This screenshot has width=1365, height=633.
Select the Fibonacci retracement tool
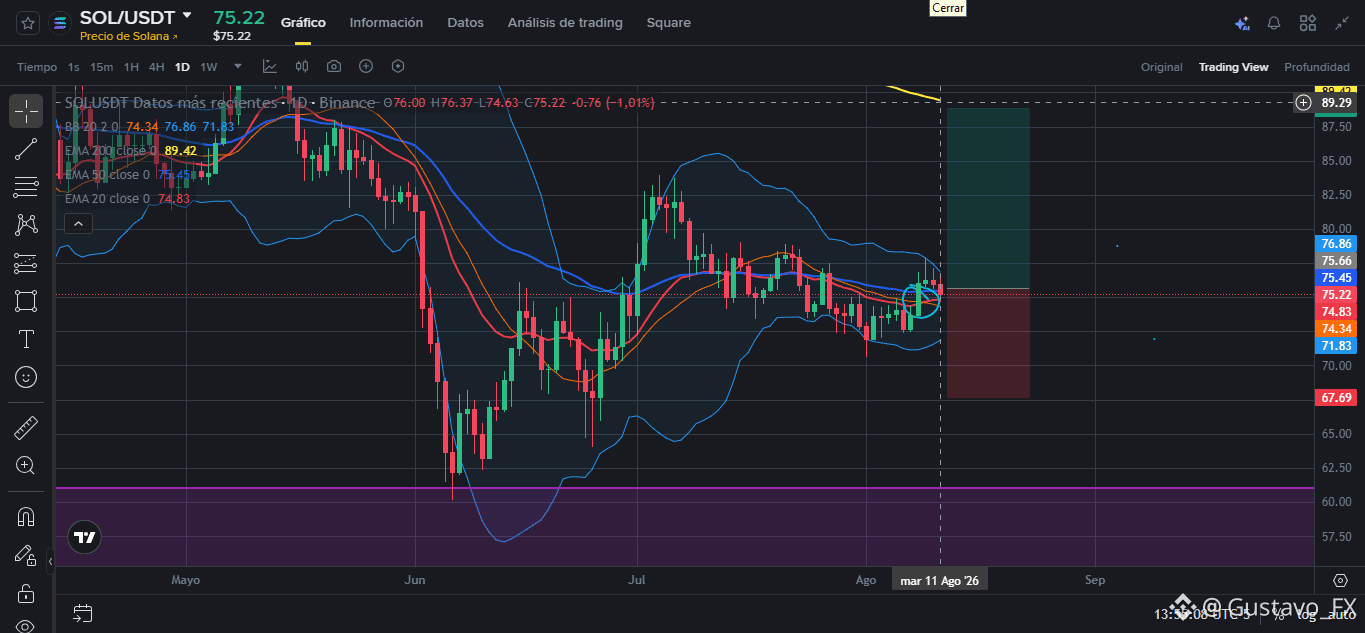[26, 187]
